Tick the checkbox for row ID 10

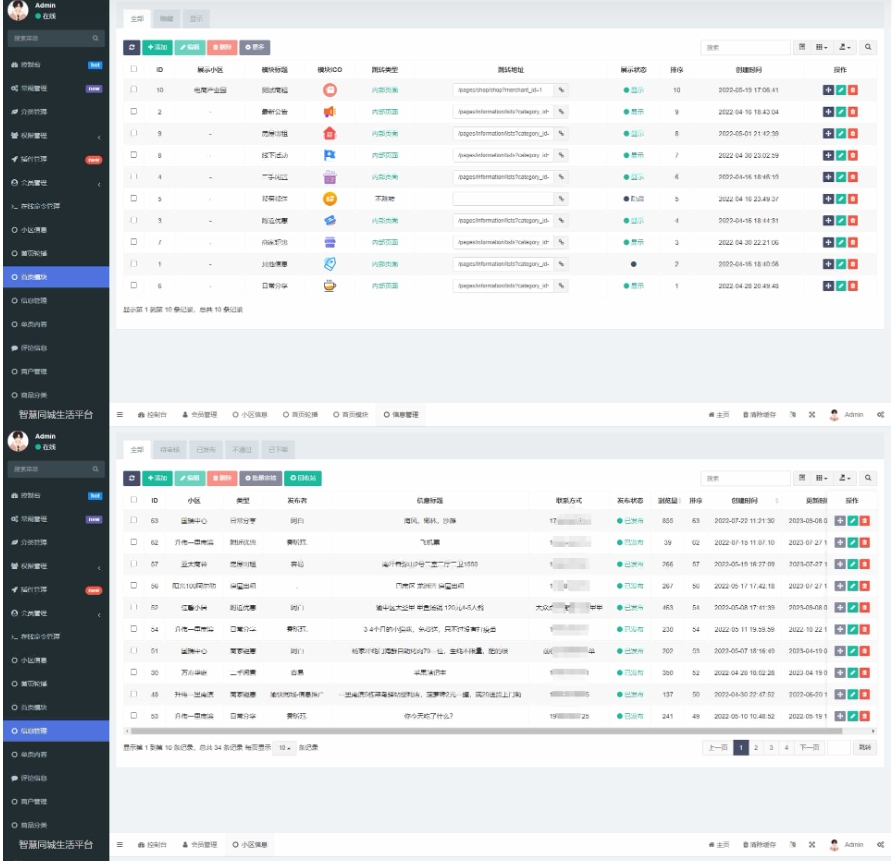tap(134, 90)
